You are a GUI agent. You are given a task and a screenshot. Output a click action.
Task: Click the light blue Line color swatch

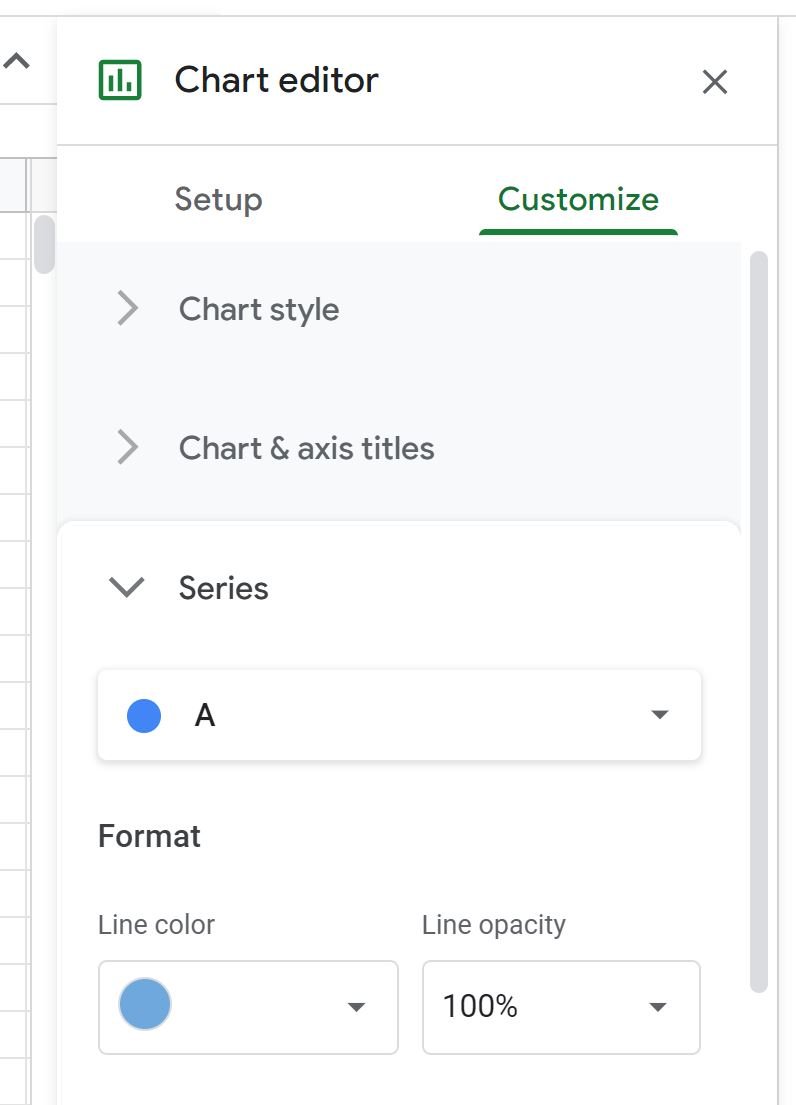point(145,1004)
